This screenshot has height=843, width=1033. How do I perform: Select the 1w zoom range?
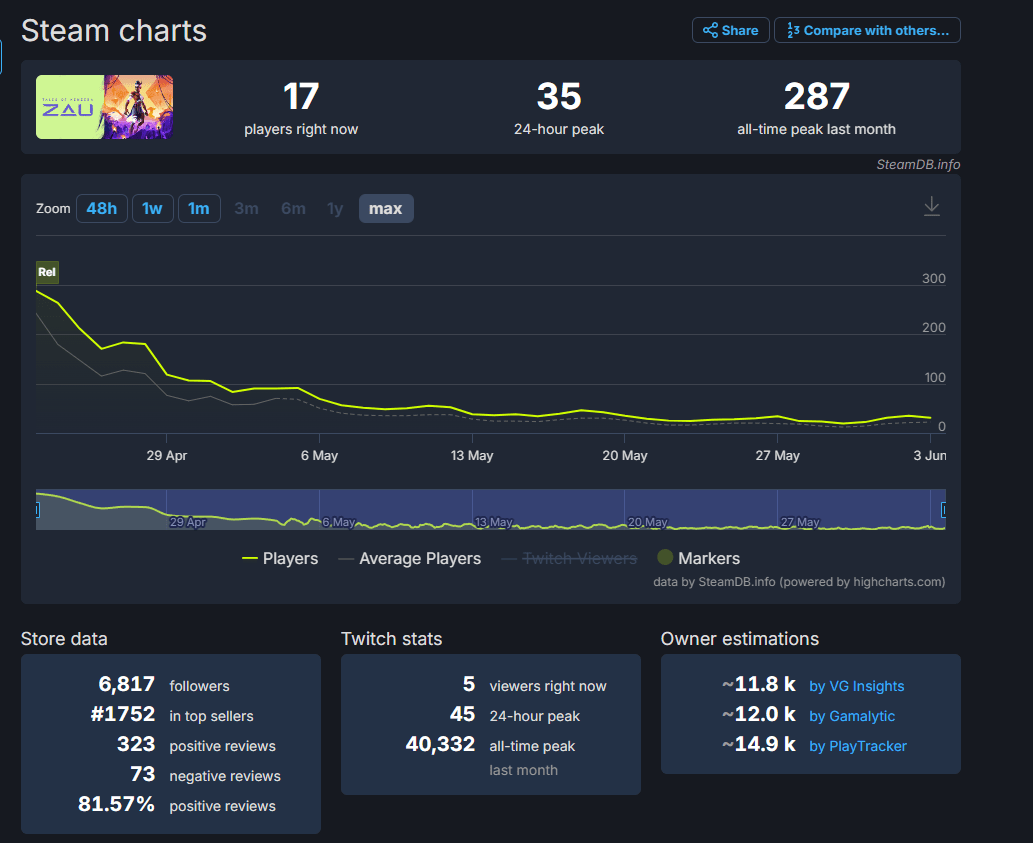[152, 208]
